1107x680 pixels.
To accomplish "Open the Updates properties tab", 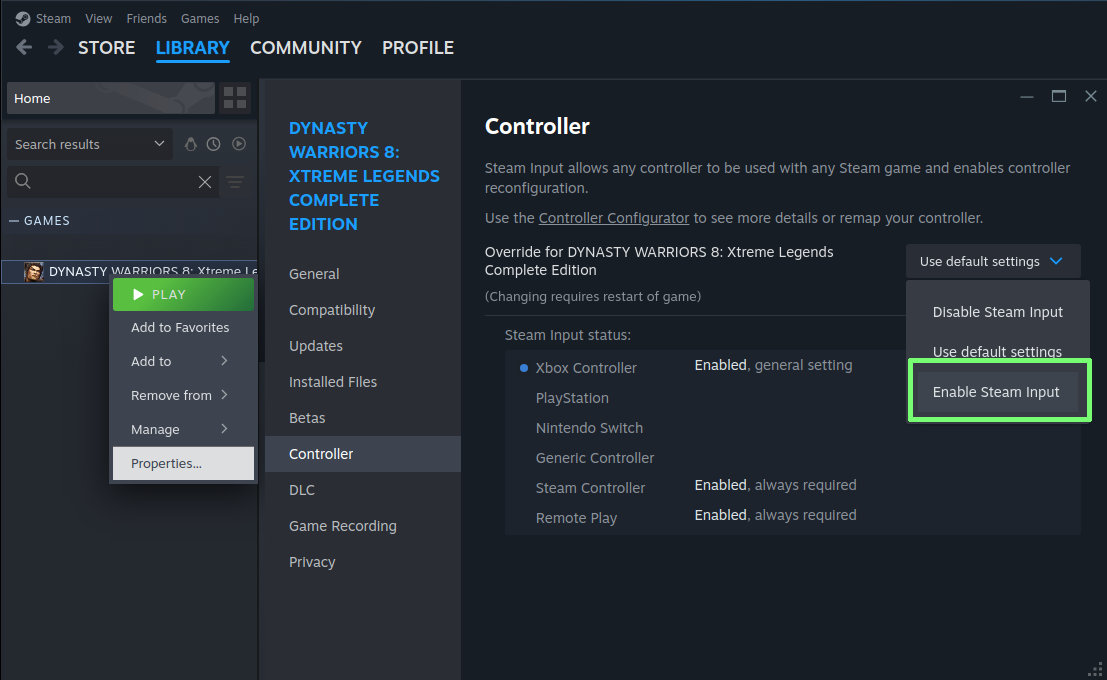I will click(363, 346).
